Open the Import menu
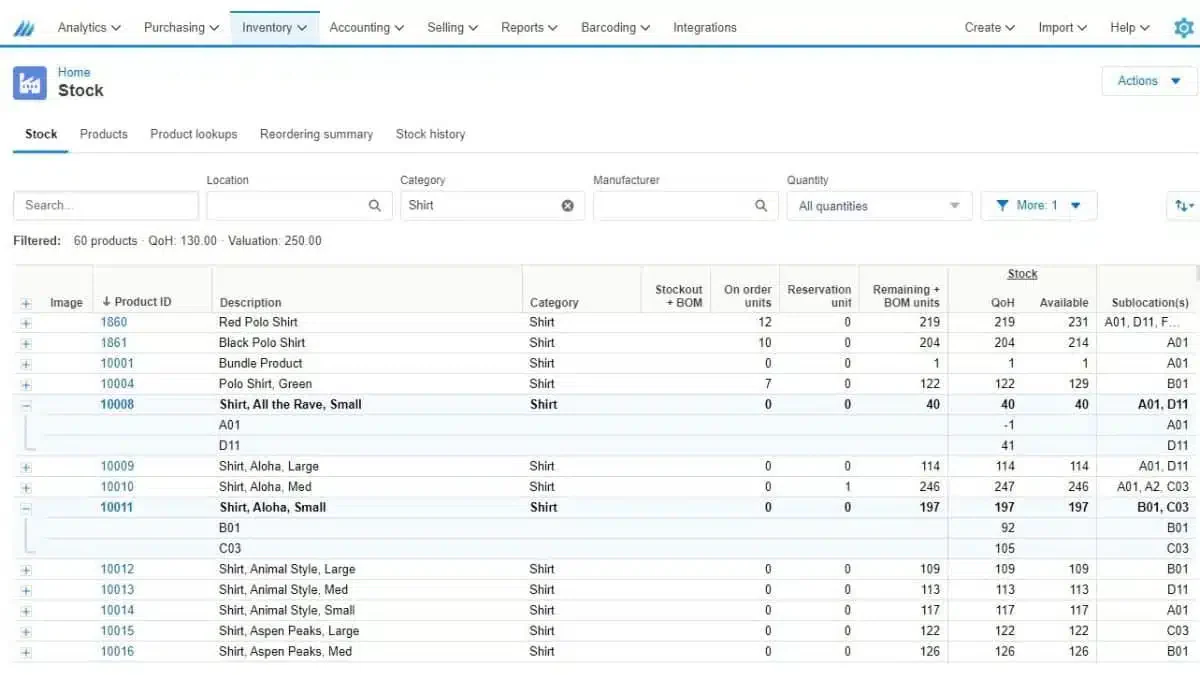Viewport: 1200px width, 675px height. pos(1062,28)
